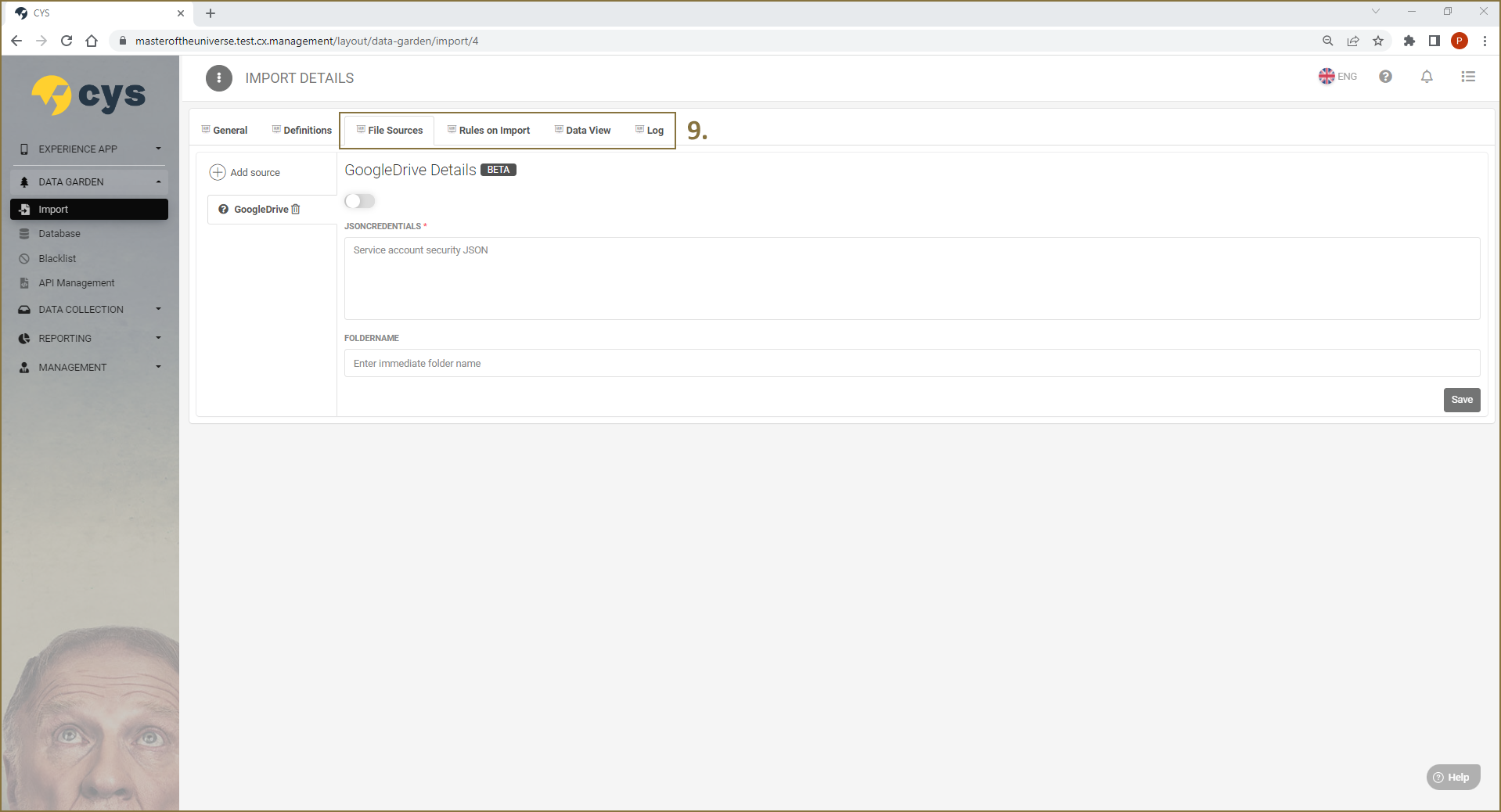The width and height of the screenshot is (1501, 812).
Task: Click the floating Help button
Action: (1453, 777)
